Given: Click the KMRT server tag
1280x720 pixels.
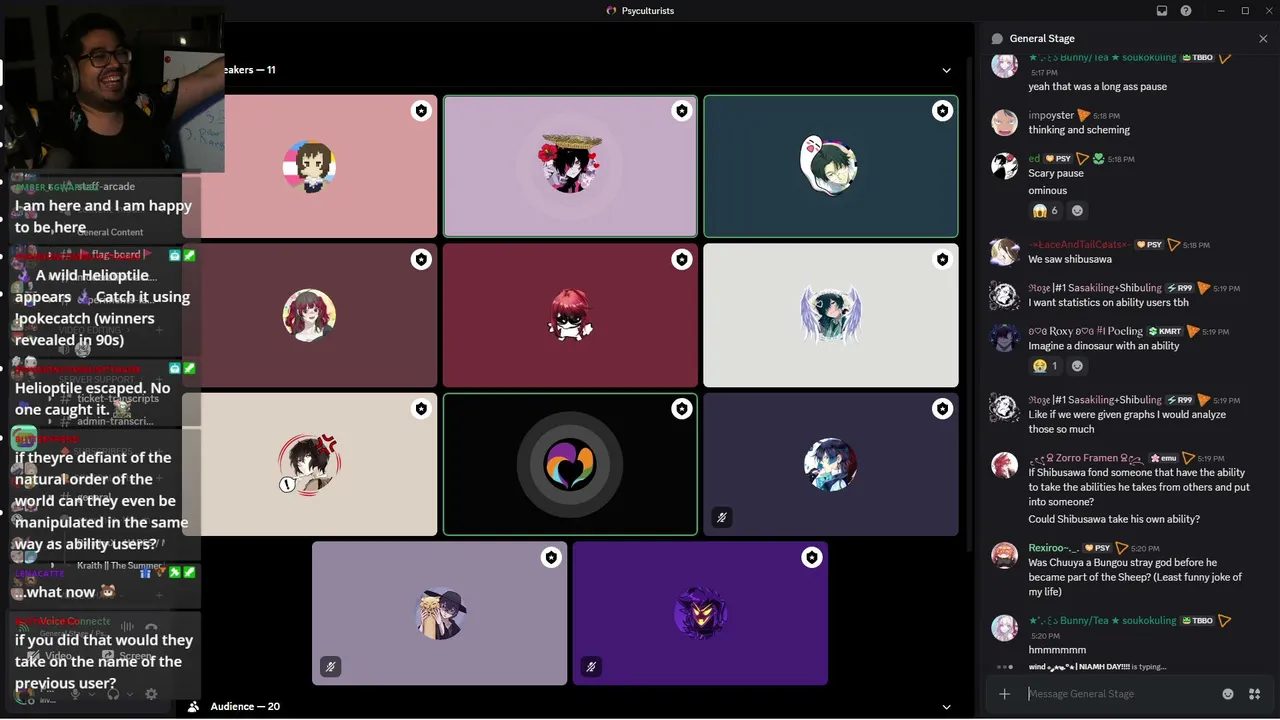Looking at the screenshot, I should pyautogui.click(x=1165, y=331).
